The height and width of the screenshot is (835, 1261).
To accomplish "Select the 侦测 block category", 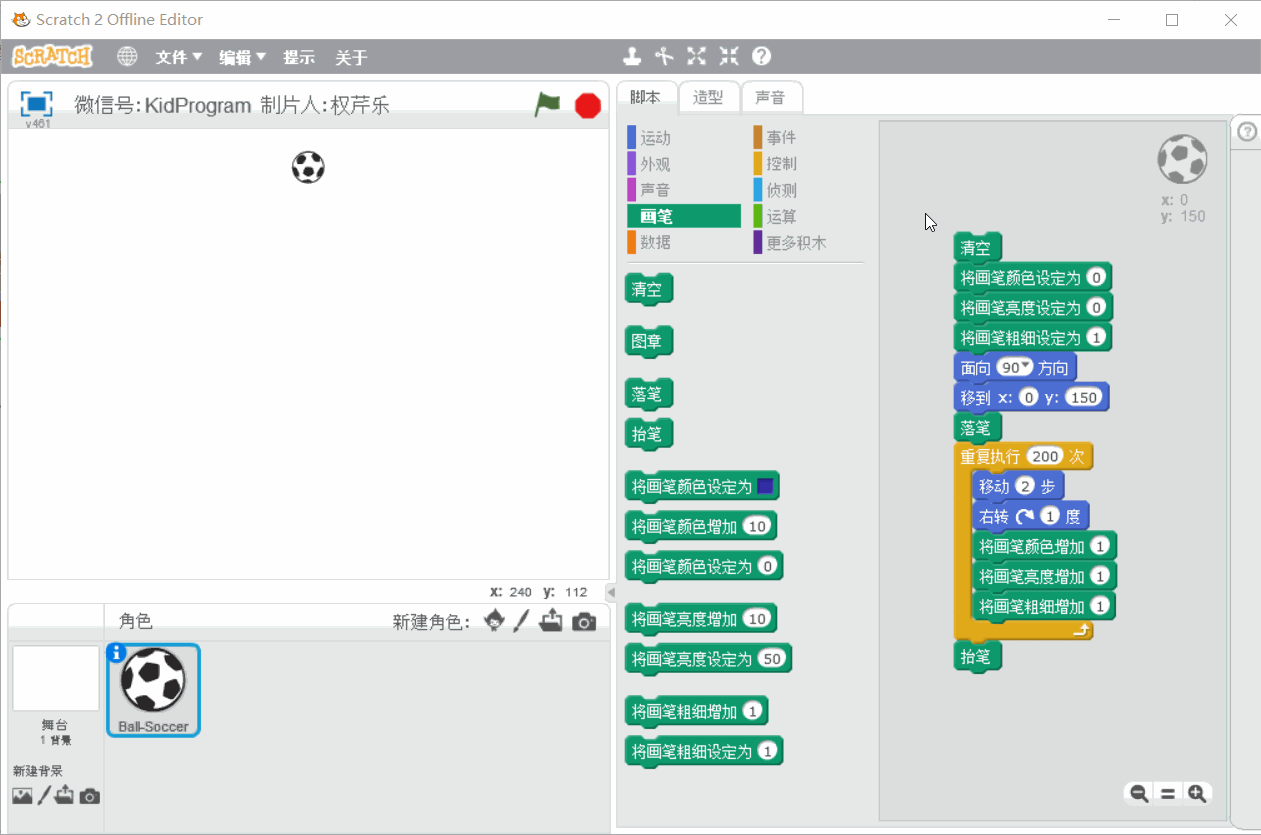I will pos(808,189).
